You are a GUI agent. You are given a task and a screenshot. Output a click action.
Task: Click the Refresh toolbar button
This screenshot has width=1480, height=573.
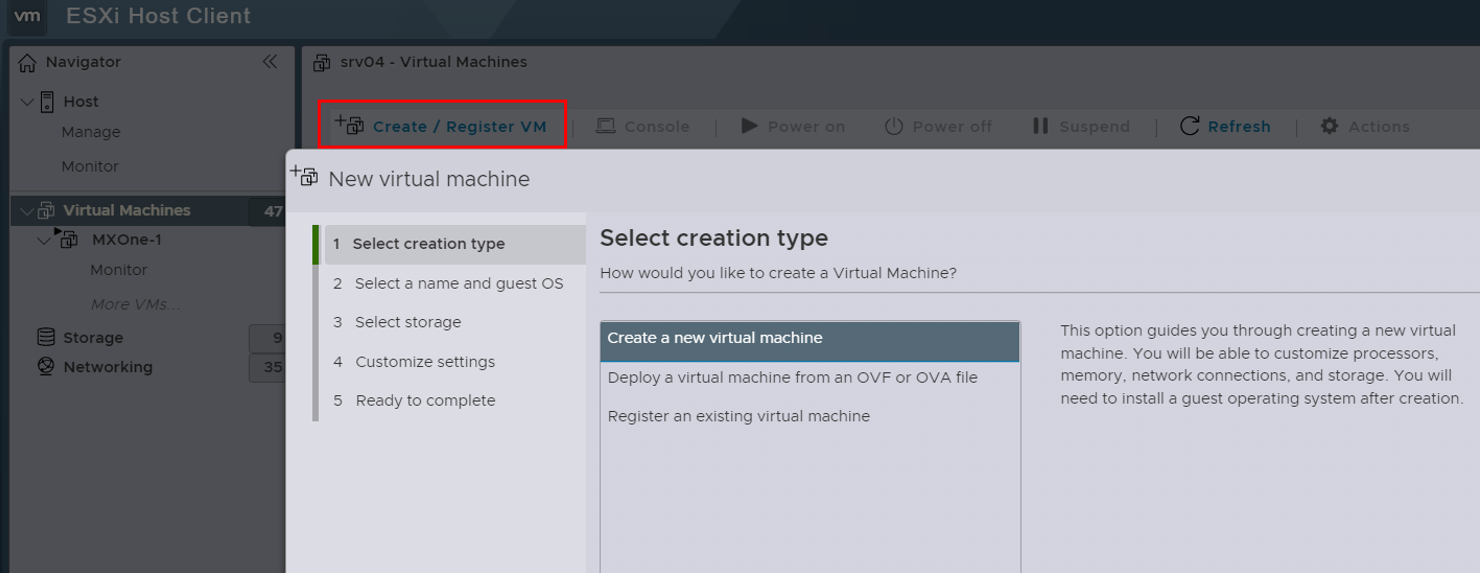click(x=1225, y=126)
